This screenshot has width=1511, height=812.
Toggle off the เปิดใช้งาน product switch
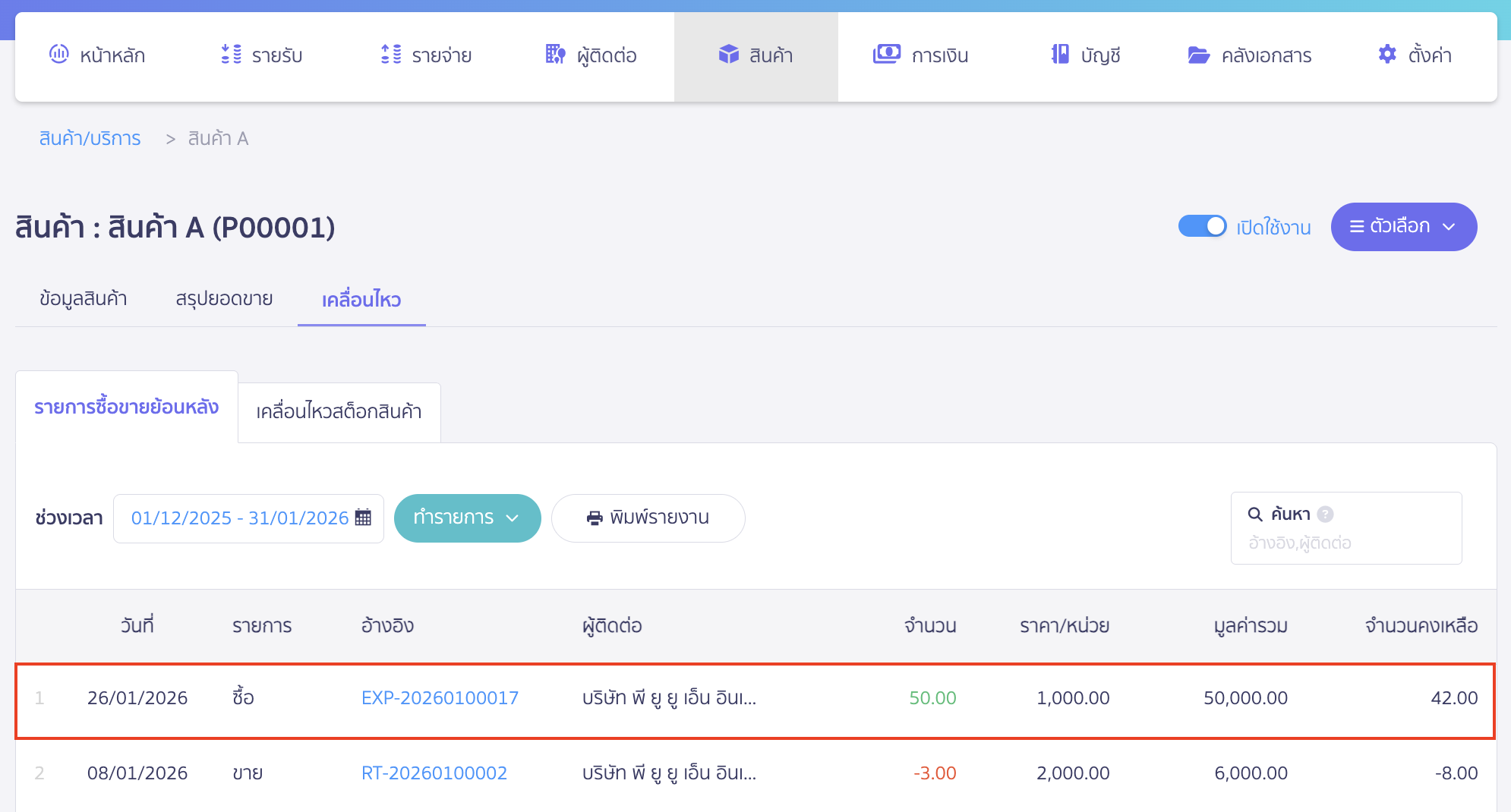pyautogui.click(x=1202, y=226)
